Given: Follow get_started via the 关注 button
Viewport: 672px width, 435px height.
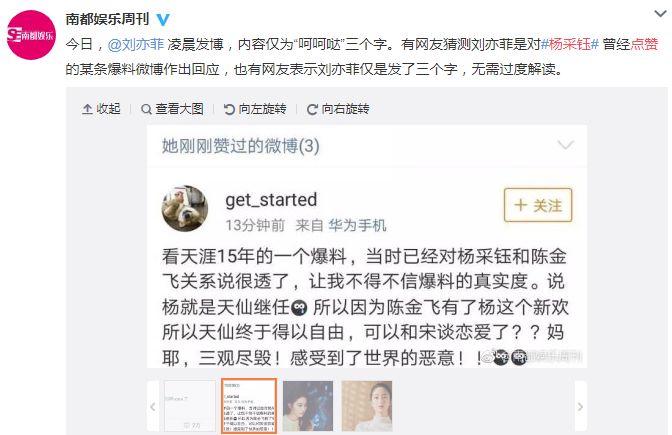Looking at the screenshot, I should [x=538, y=205].
